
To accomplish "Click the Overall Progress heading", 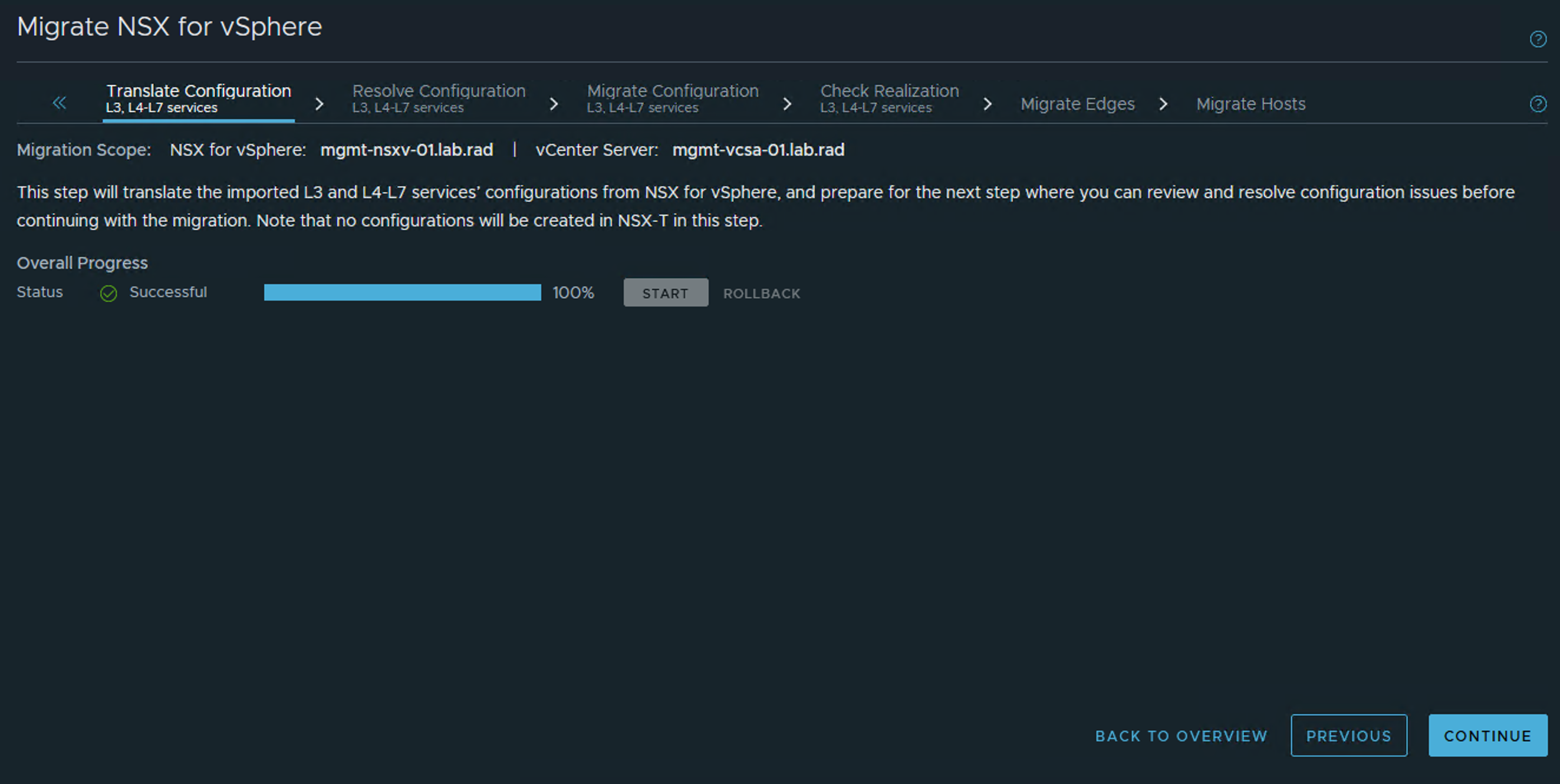I will pos(83,263).
